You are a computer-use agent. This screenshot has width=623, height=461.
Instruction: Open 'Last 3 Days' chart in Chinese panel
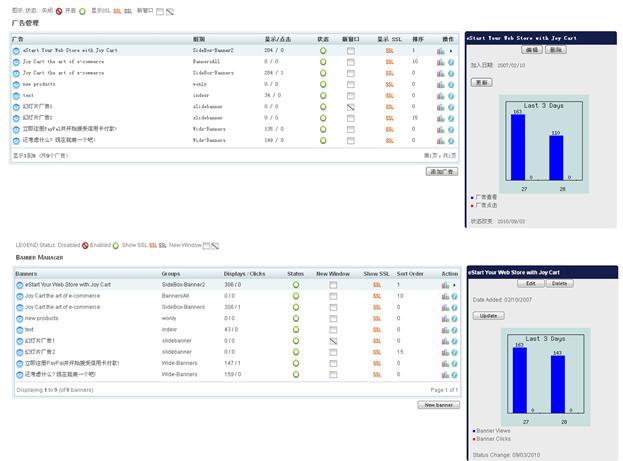(x=544, y=144)
